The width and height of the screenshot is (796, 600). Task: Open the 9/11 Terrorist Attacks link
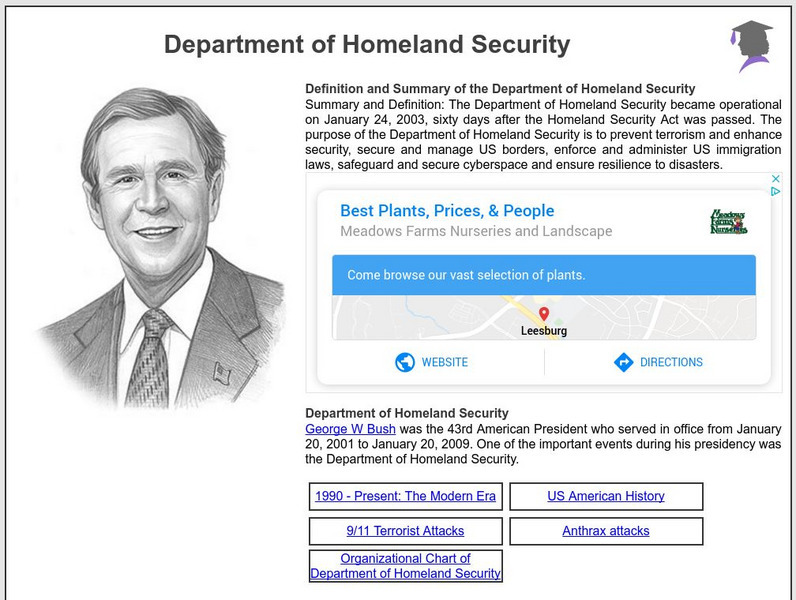406,531
